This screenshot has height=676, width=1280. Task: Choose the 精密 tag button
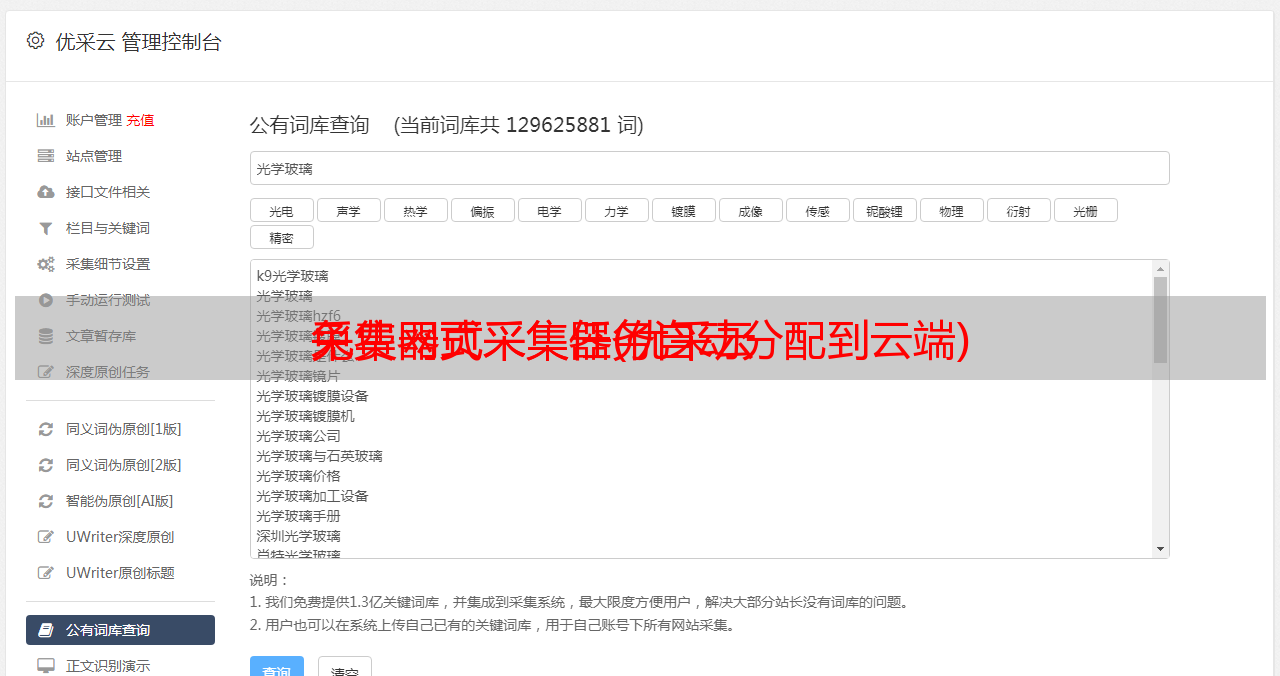[281, 238]
